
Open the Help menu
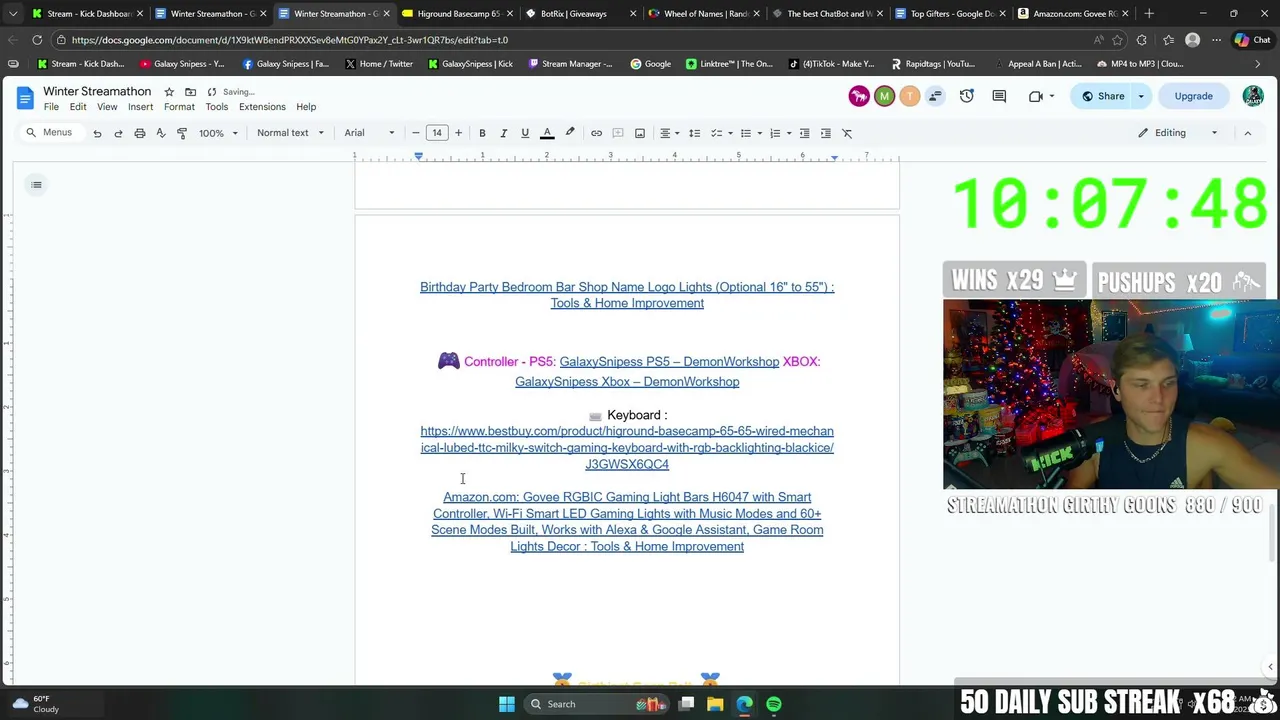[x=306, y=107]
